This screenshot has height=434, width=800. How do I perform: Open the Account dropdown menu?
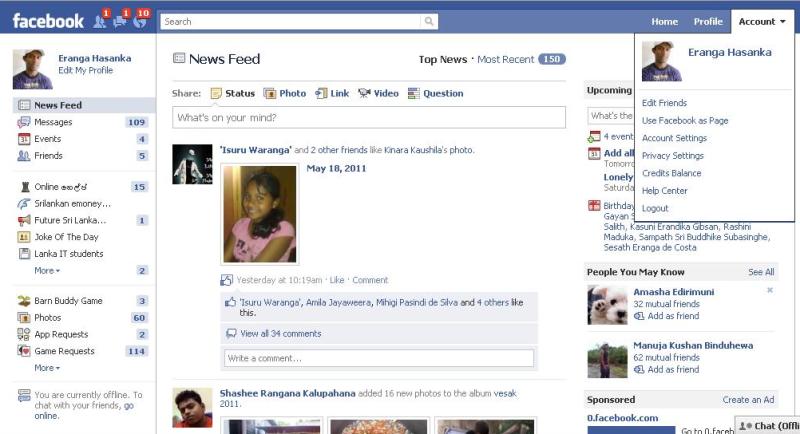(762, 21)
